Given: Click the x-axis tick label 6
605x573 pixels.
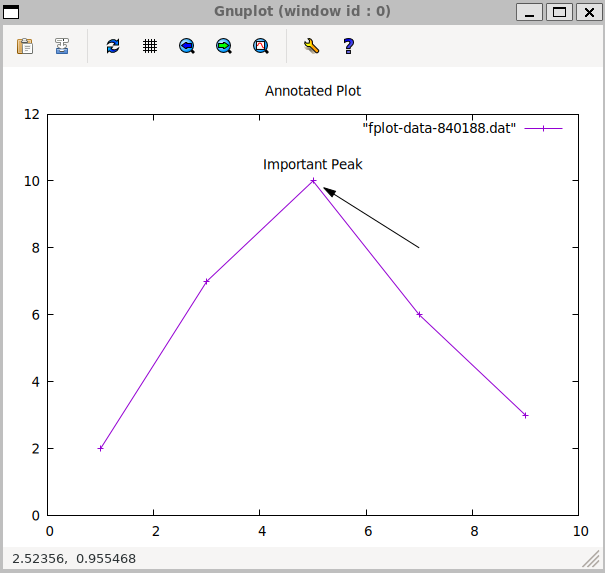Looking at the screenshot, I should coord(368,531).
